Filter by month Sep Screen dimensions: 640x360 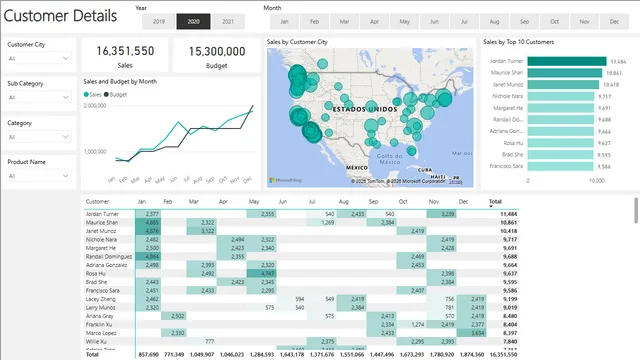coord(524,22)
